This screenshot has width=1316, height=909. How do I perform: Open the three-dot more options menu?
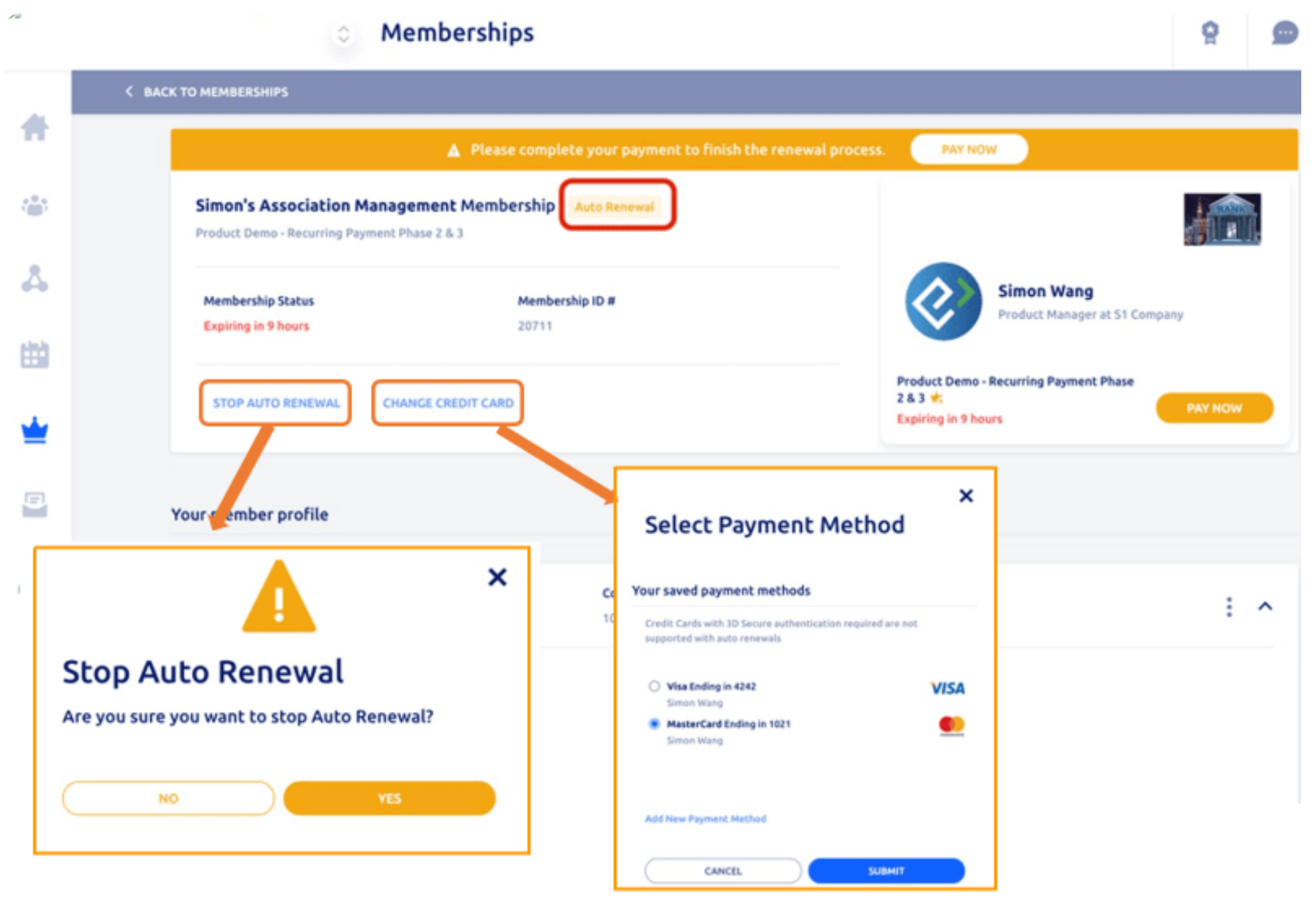(x=1229, y=607)
